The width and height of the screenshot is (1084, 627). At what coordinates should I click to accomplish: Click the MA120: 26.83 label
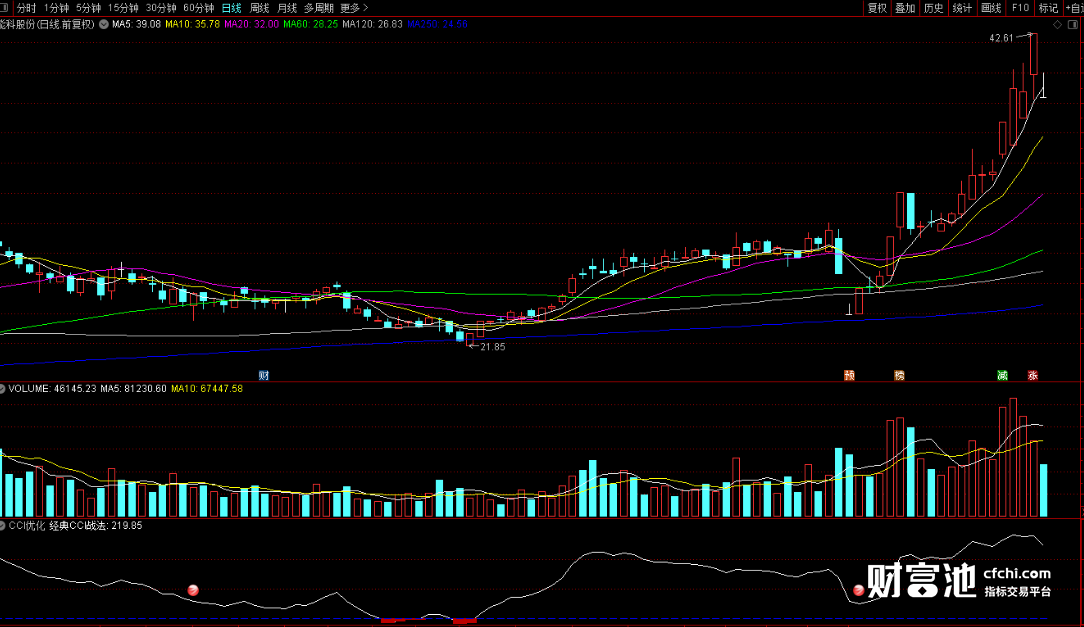pos(372,24)
